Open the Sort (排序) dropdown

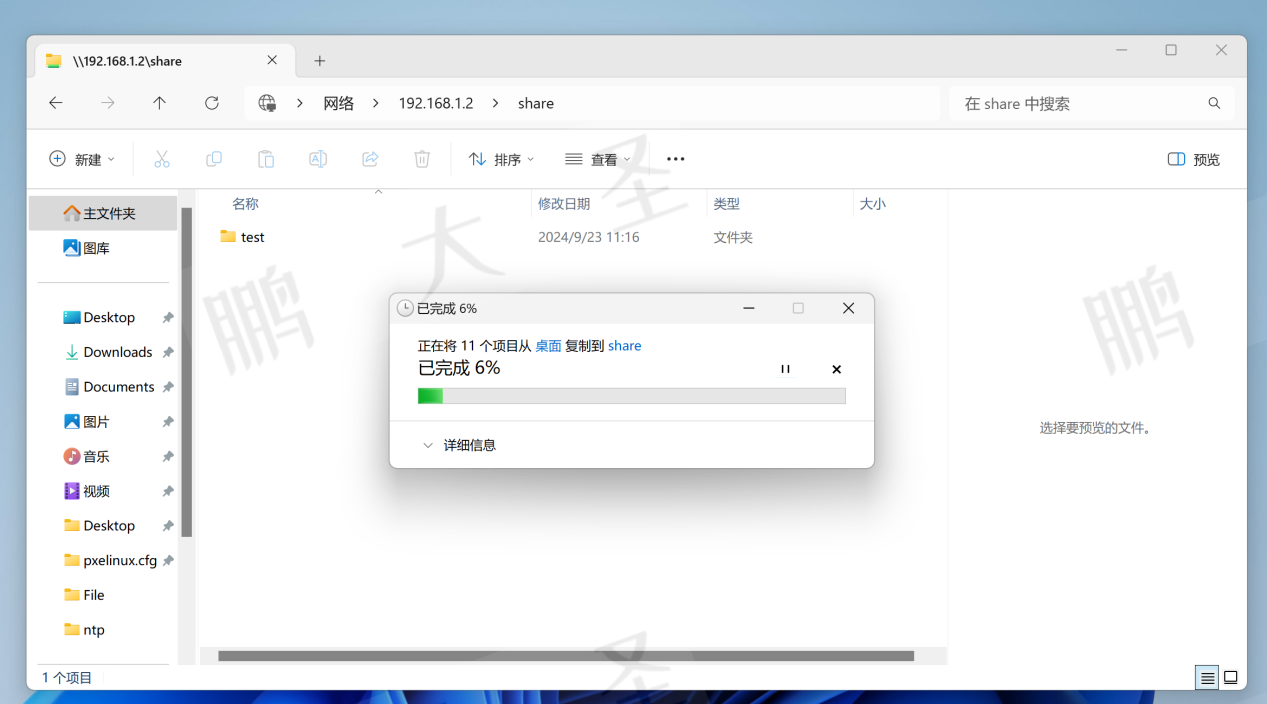point(502,159)
